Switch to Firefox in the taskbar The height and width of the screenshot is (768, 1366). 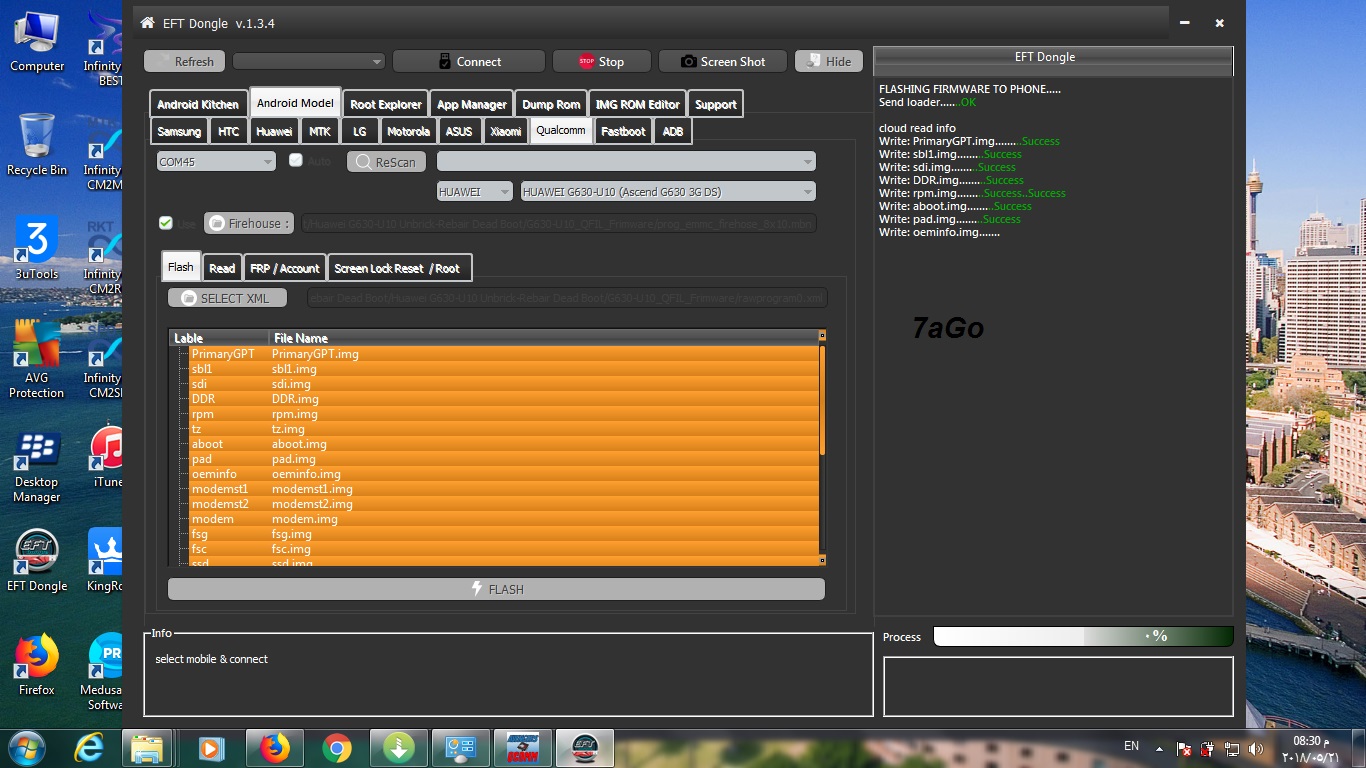click(274, 748)
